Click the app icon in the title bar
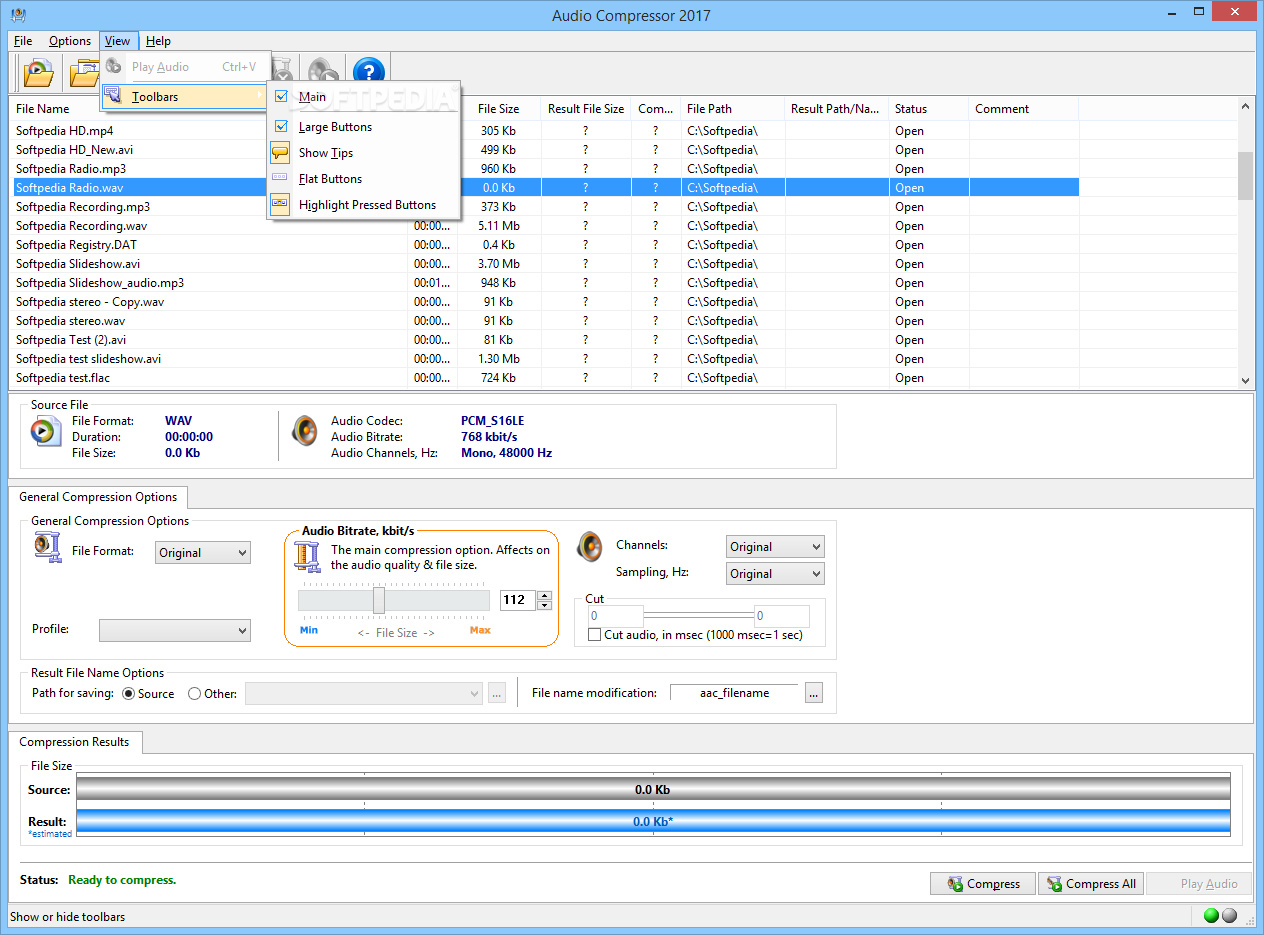The height and width of the screenshot is (935, 1264). pos(18,14)
